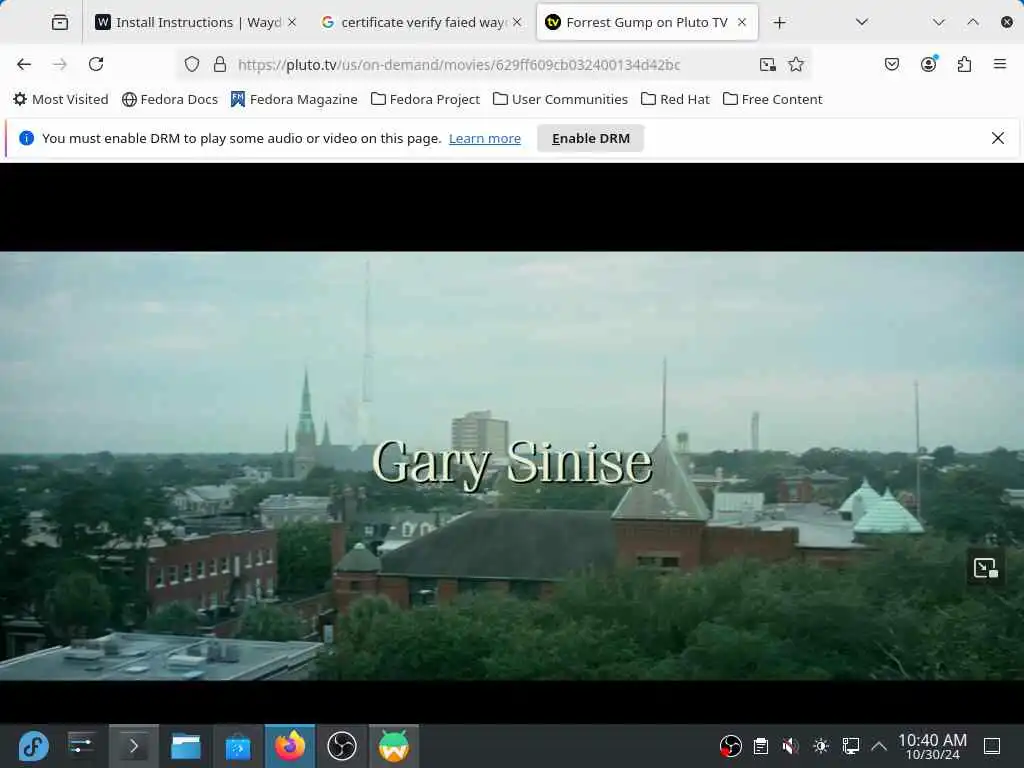
Task: Open Fedora Magazine bookmark
Action: (294, 99)
